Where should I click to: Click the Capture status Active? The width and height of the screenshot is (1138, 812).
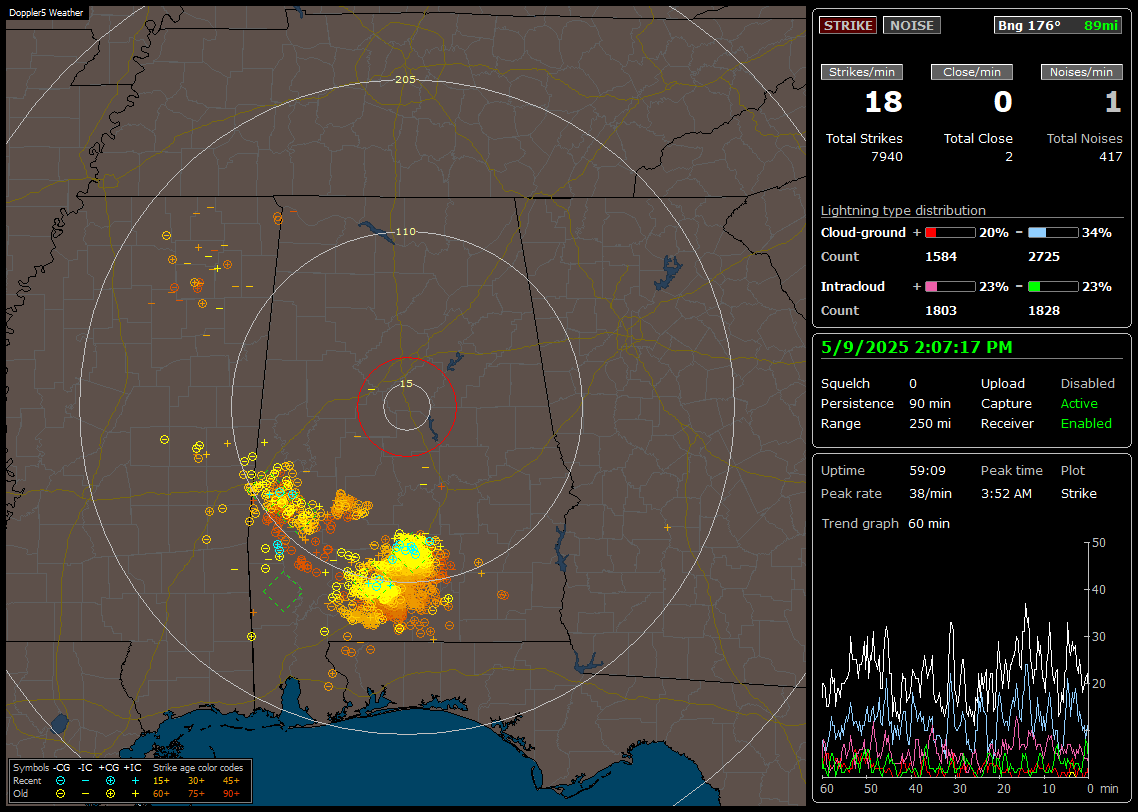point(1079,403)
